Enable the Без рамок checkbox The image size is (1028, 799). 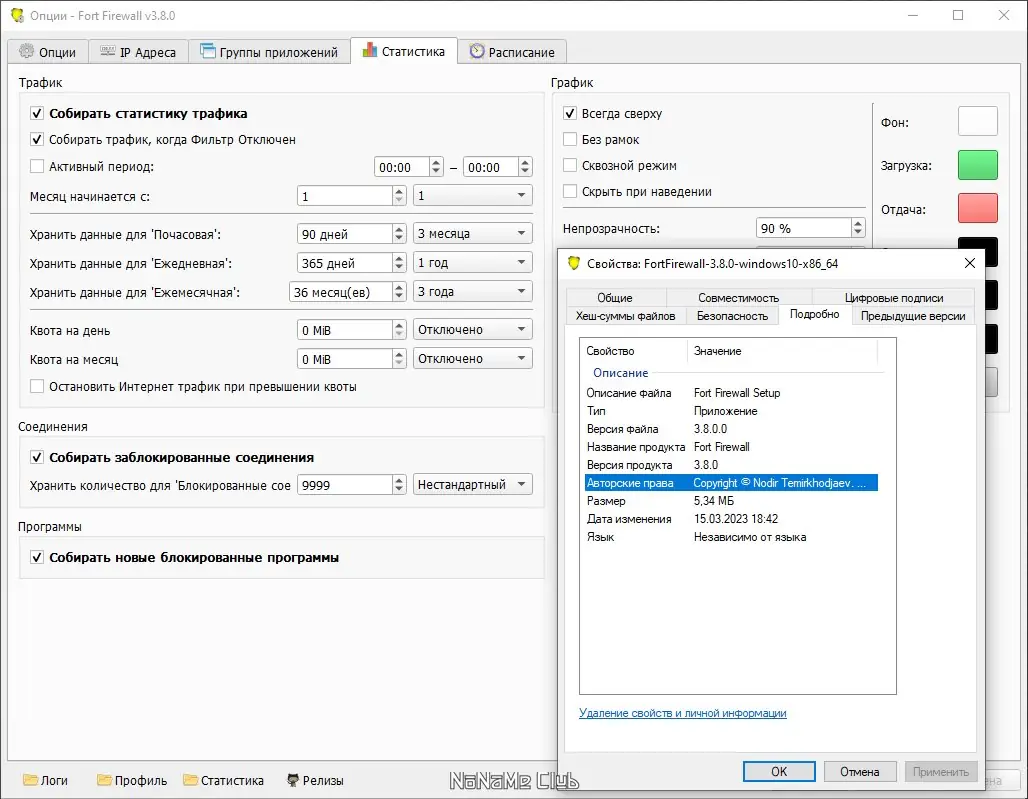(x=570, y=140)
